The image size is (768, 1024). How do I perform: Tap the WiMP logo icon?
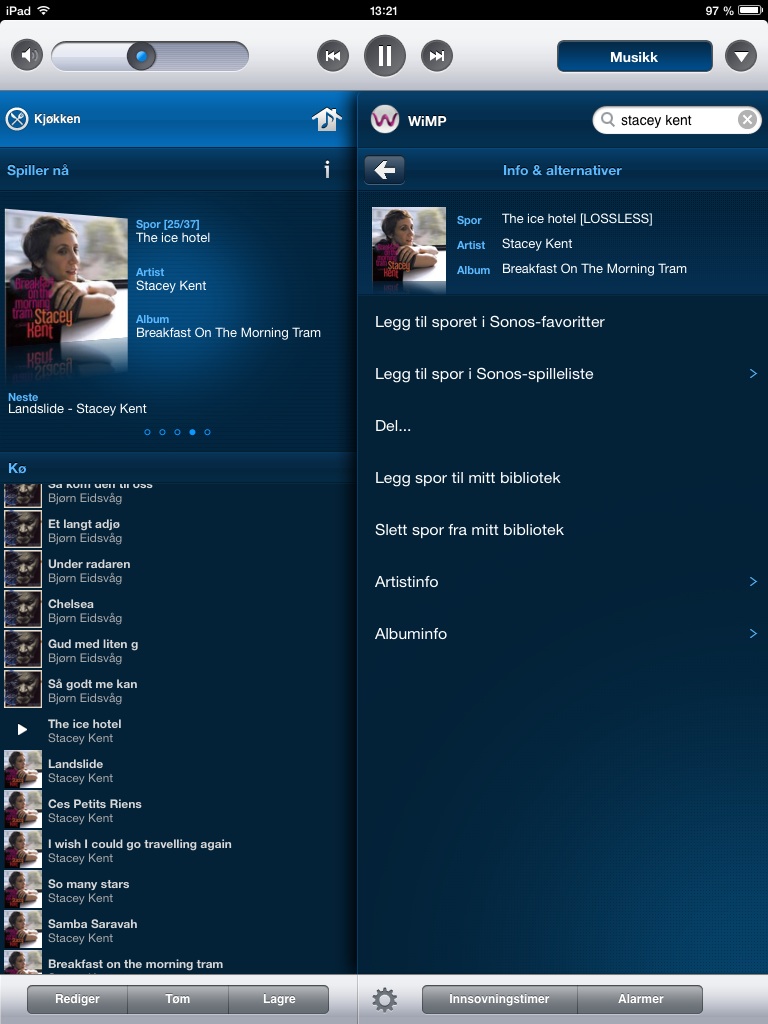[x=385, y=120]
